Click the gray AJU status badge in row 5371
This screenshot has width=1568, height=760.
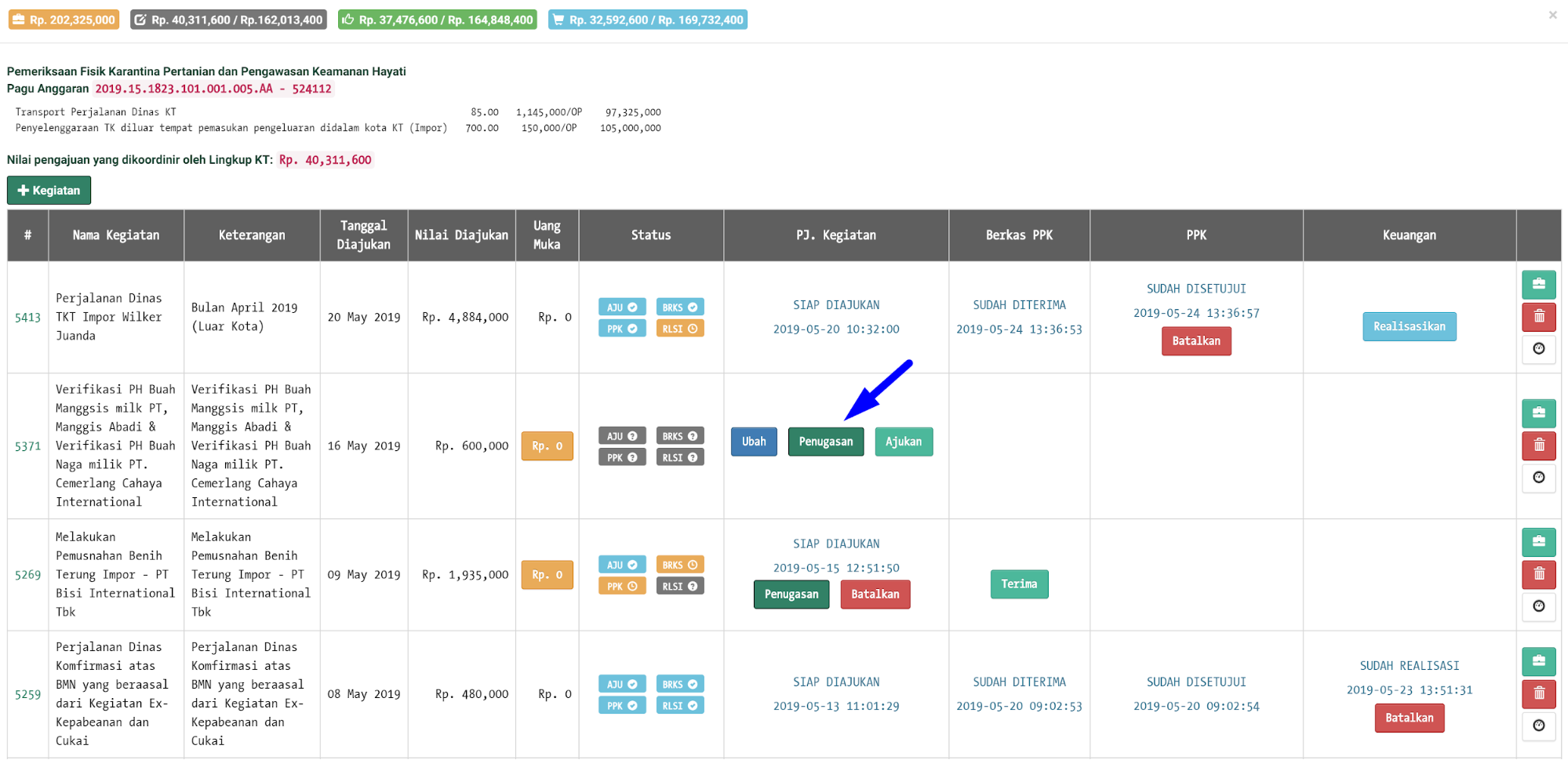[622, 436]
